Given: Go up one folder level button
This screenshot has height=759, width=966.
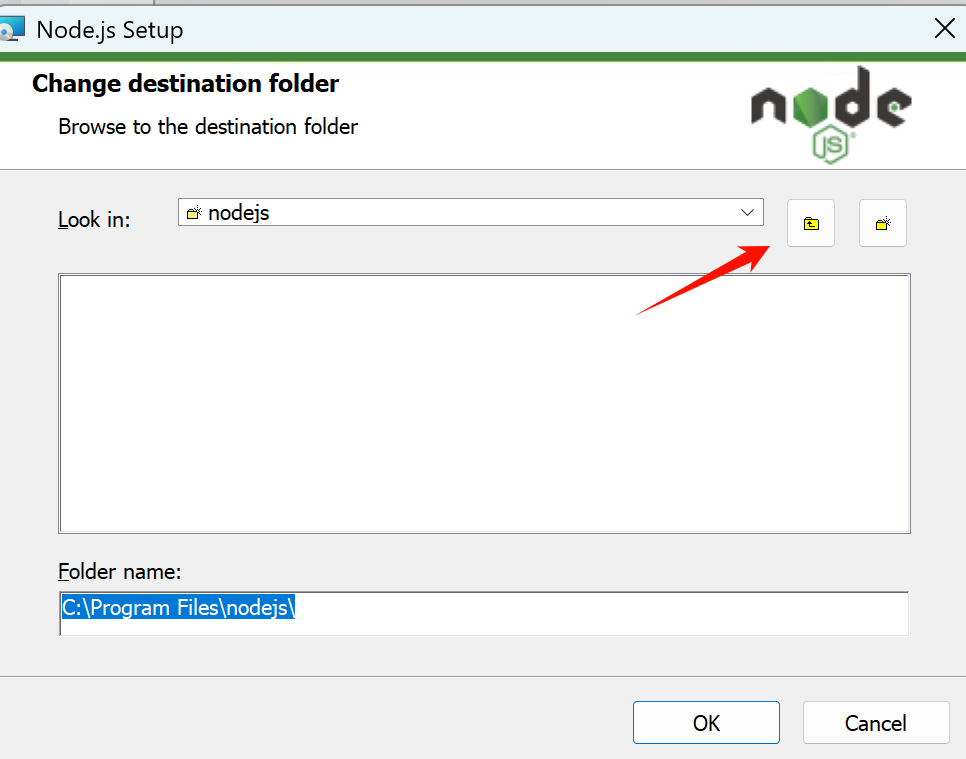Looking at the screenshot, I should (x=811, y=223).
